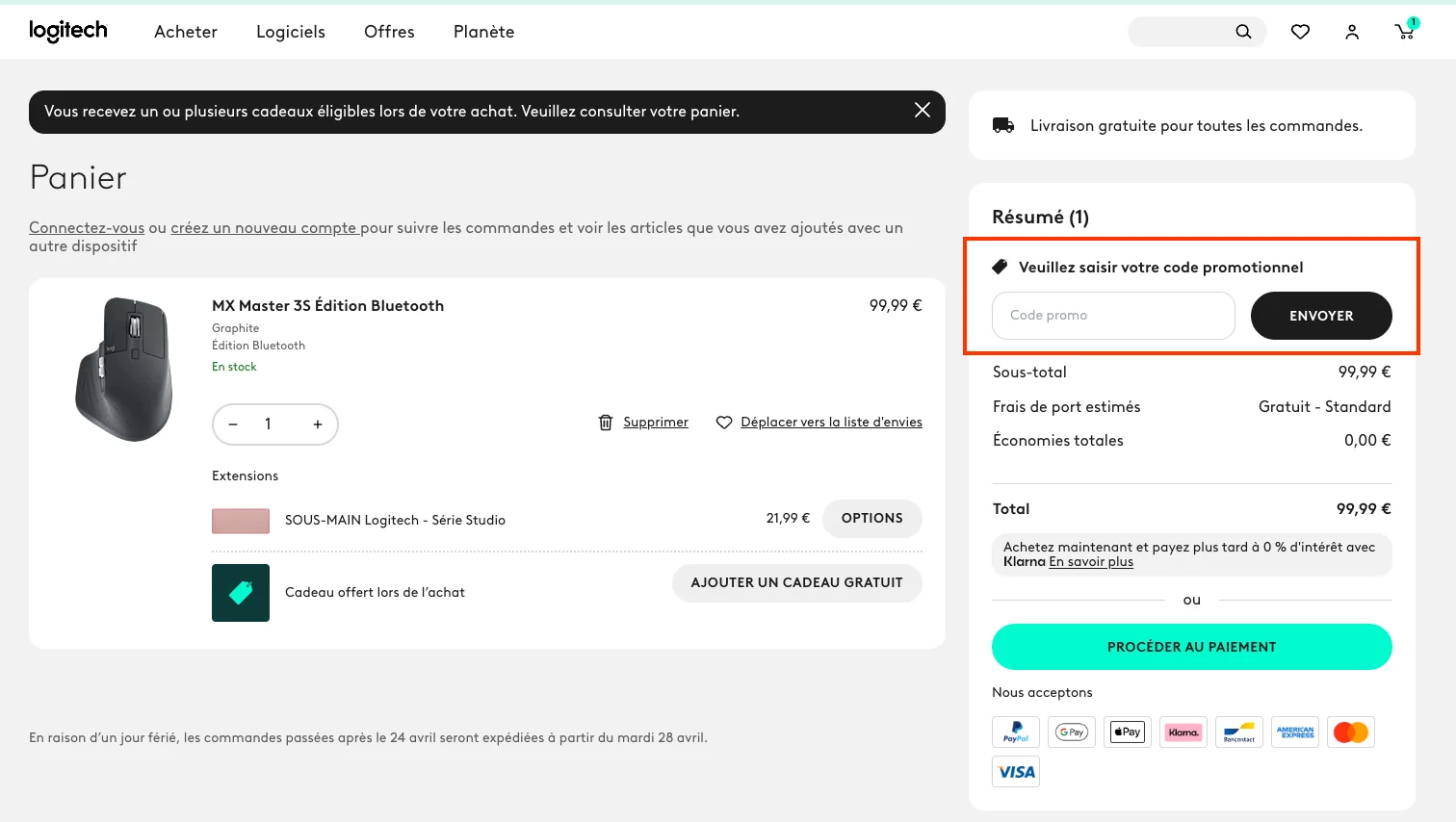Increase quantity with the plus button

[318, 424]
